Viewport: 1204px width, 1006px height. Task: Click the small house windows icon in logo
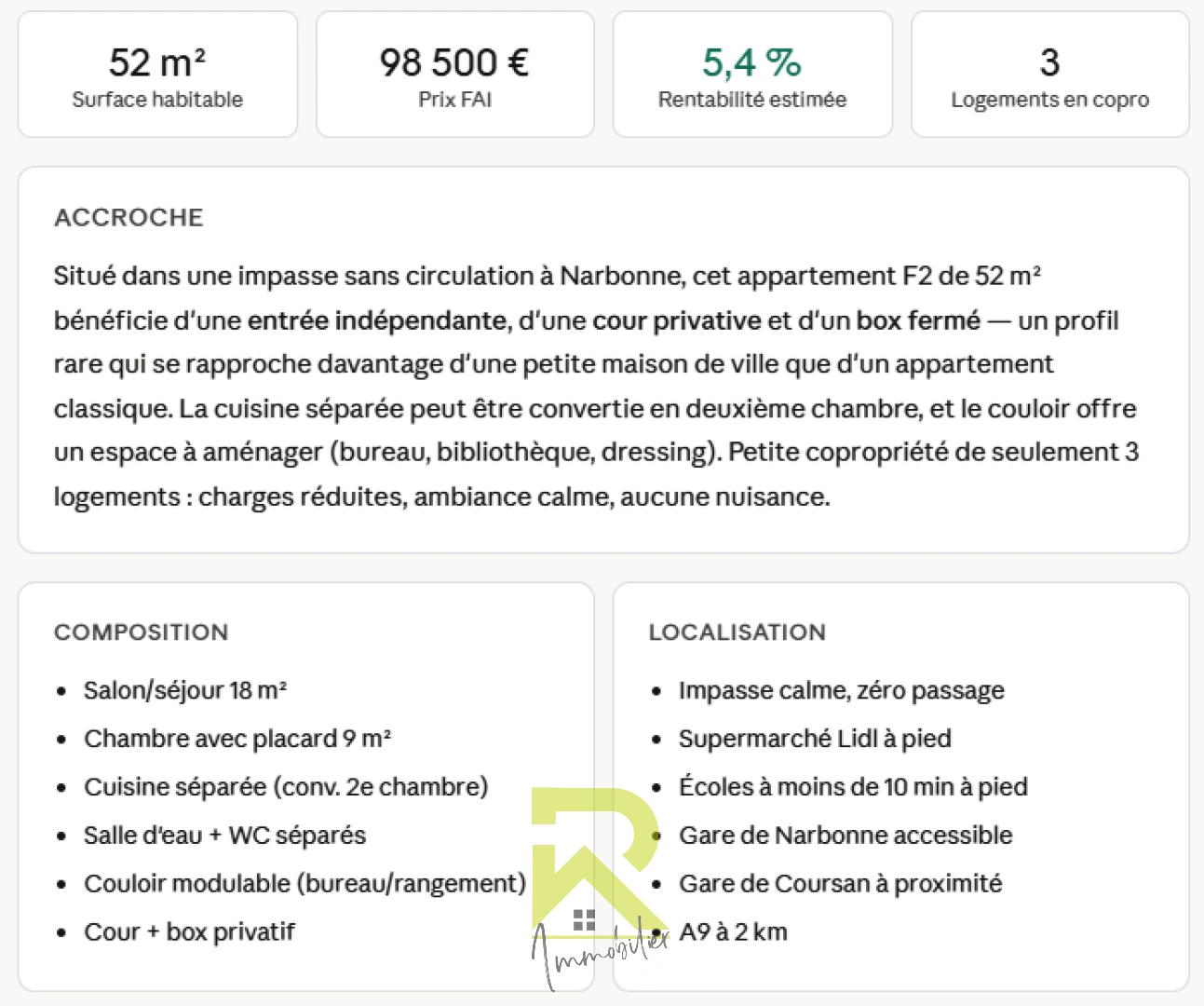coord(584,920)
